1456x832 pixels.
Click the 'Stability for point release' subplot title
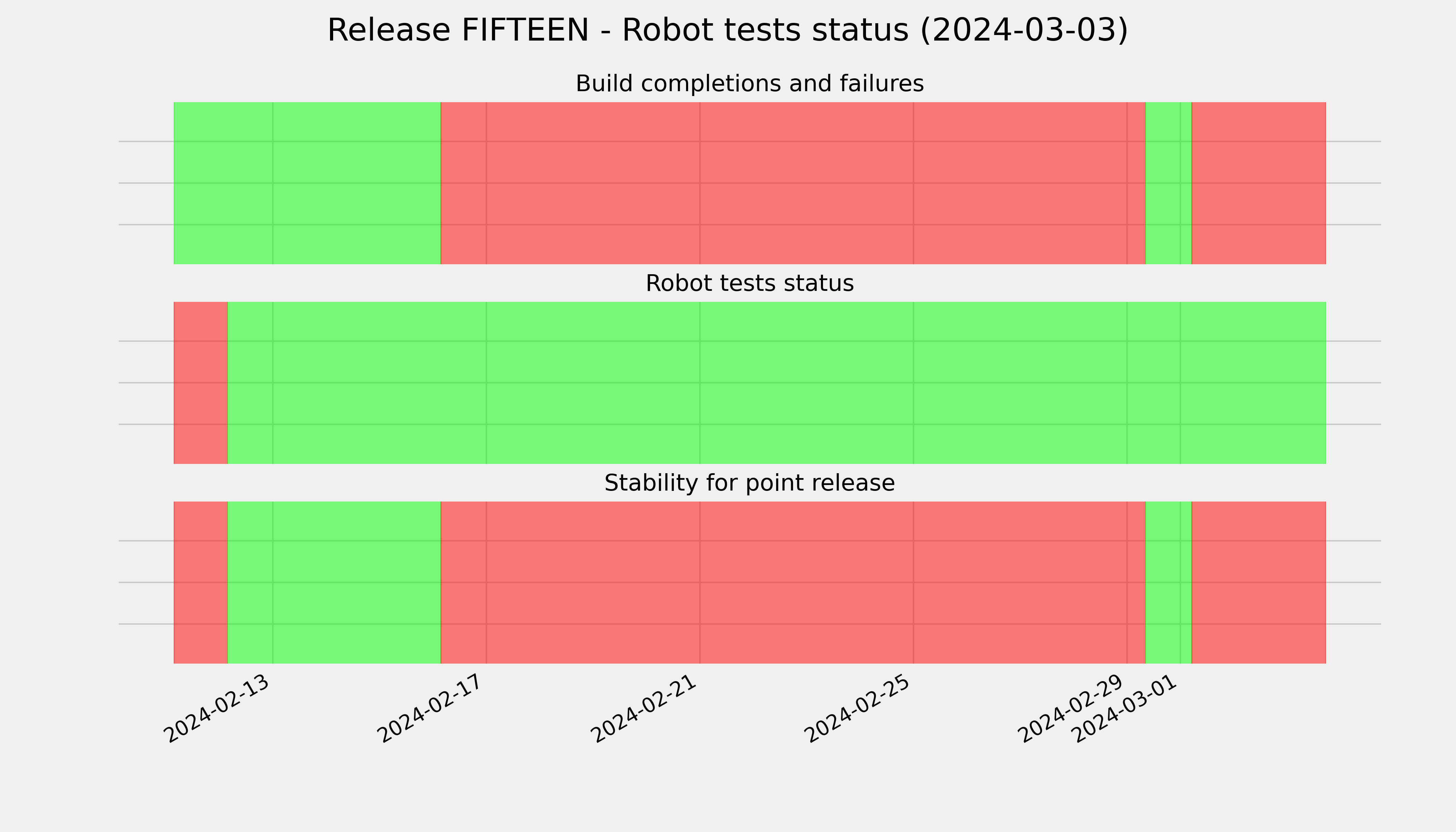750,484
